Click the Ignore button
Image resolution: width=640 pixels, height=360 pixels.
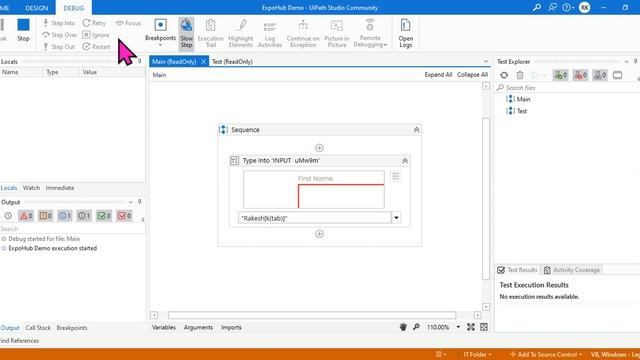pos(96,35)
